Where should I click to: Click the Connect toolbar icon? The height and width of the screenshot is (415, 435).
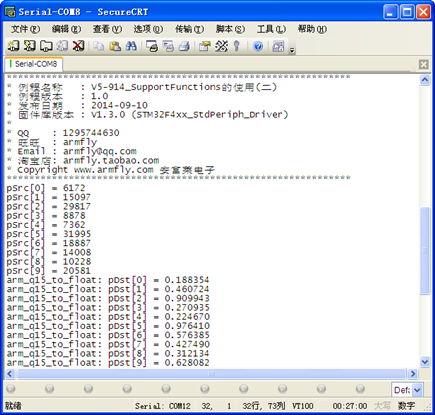13,46
